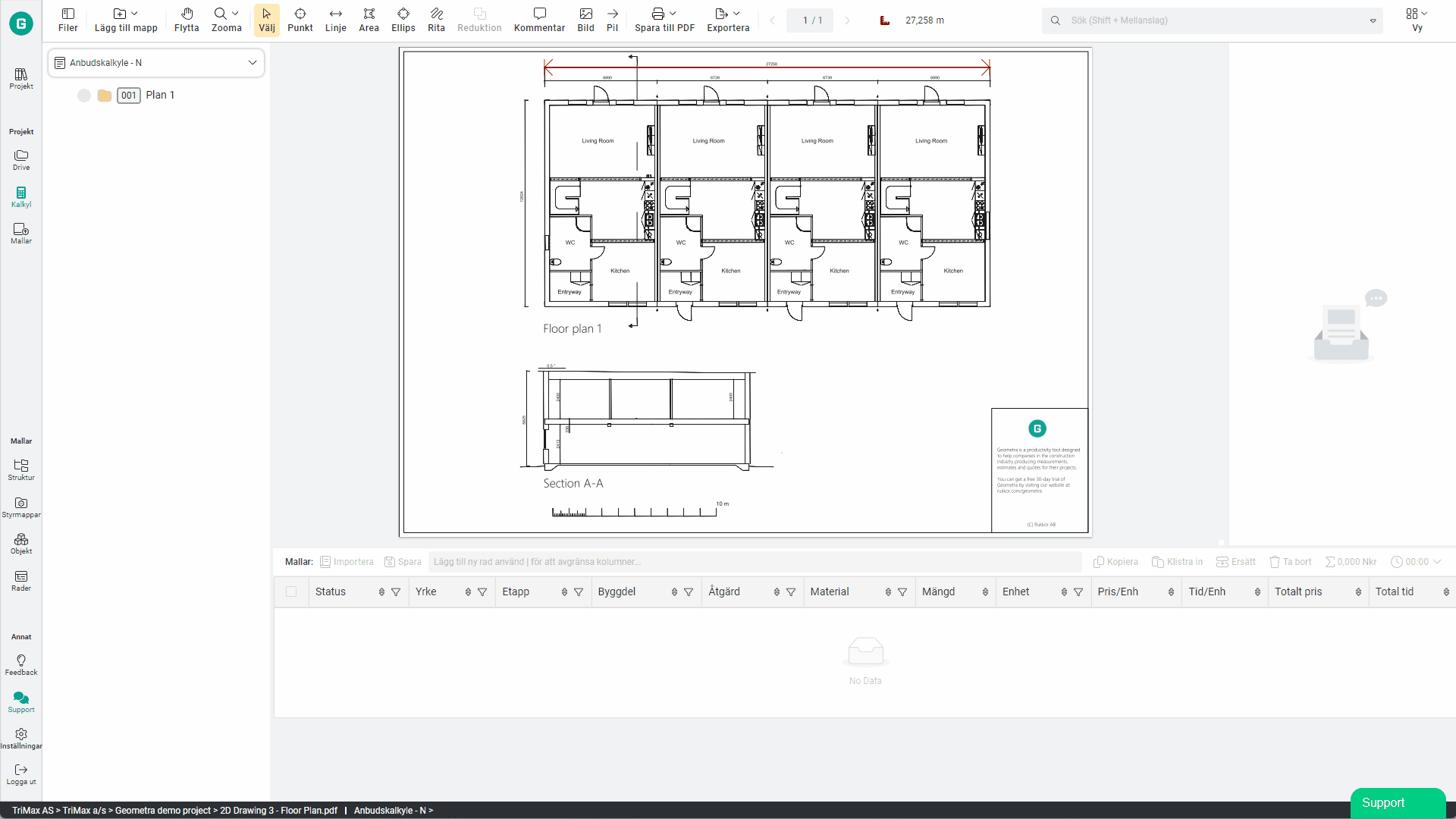Click the Ersätt button
The image size is (1456, 819).
[1236, 562]
